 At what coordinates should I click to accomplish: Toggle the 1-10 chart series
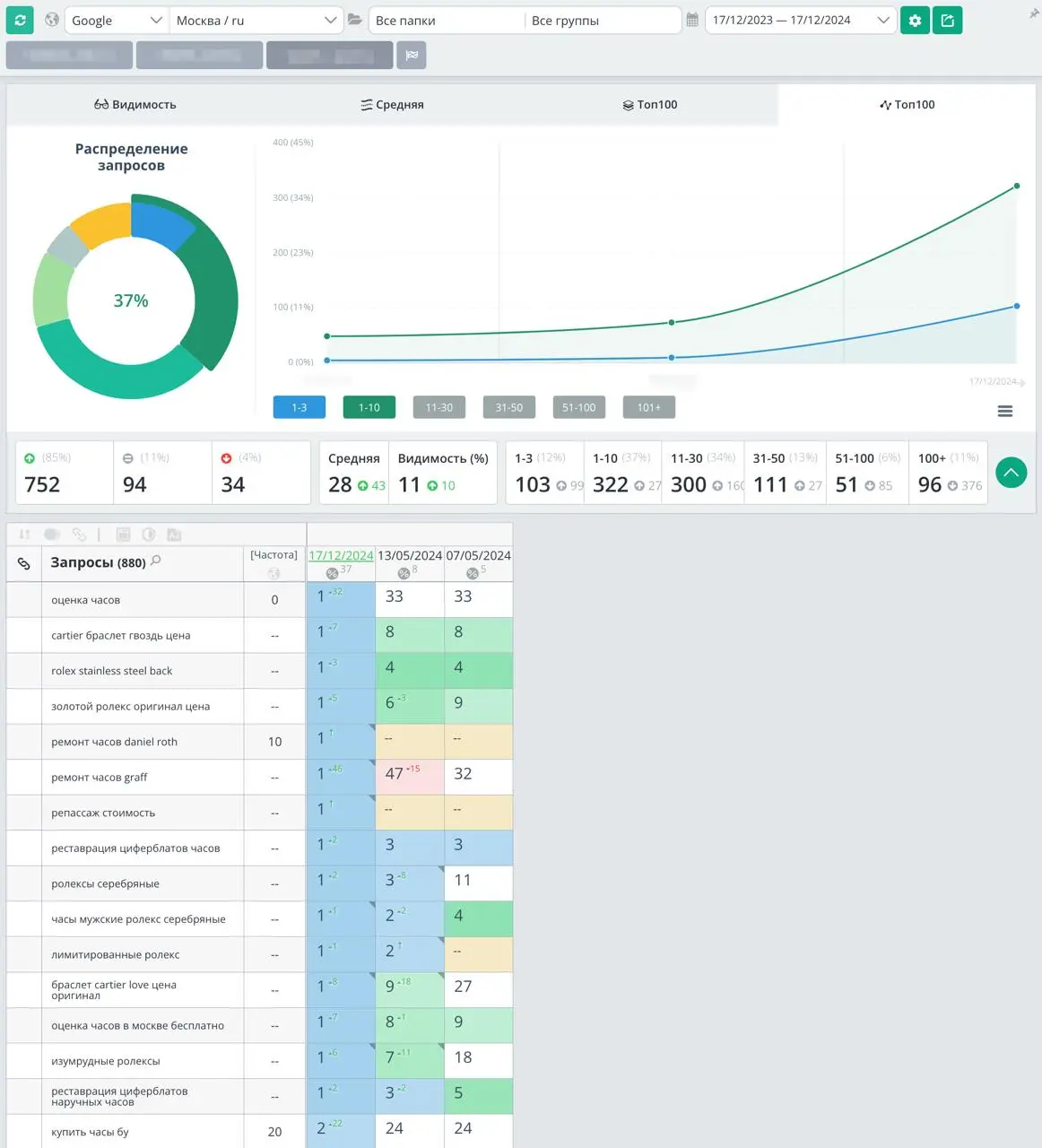coord(369,407)
